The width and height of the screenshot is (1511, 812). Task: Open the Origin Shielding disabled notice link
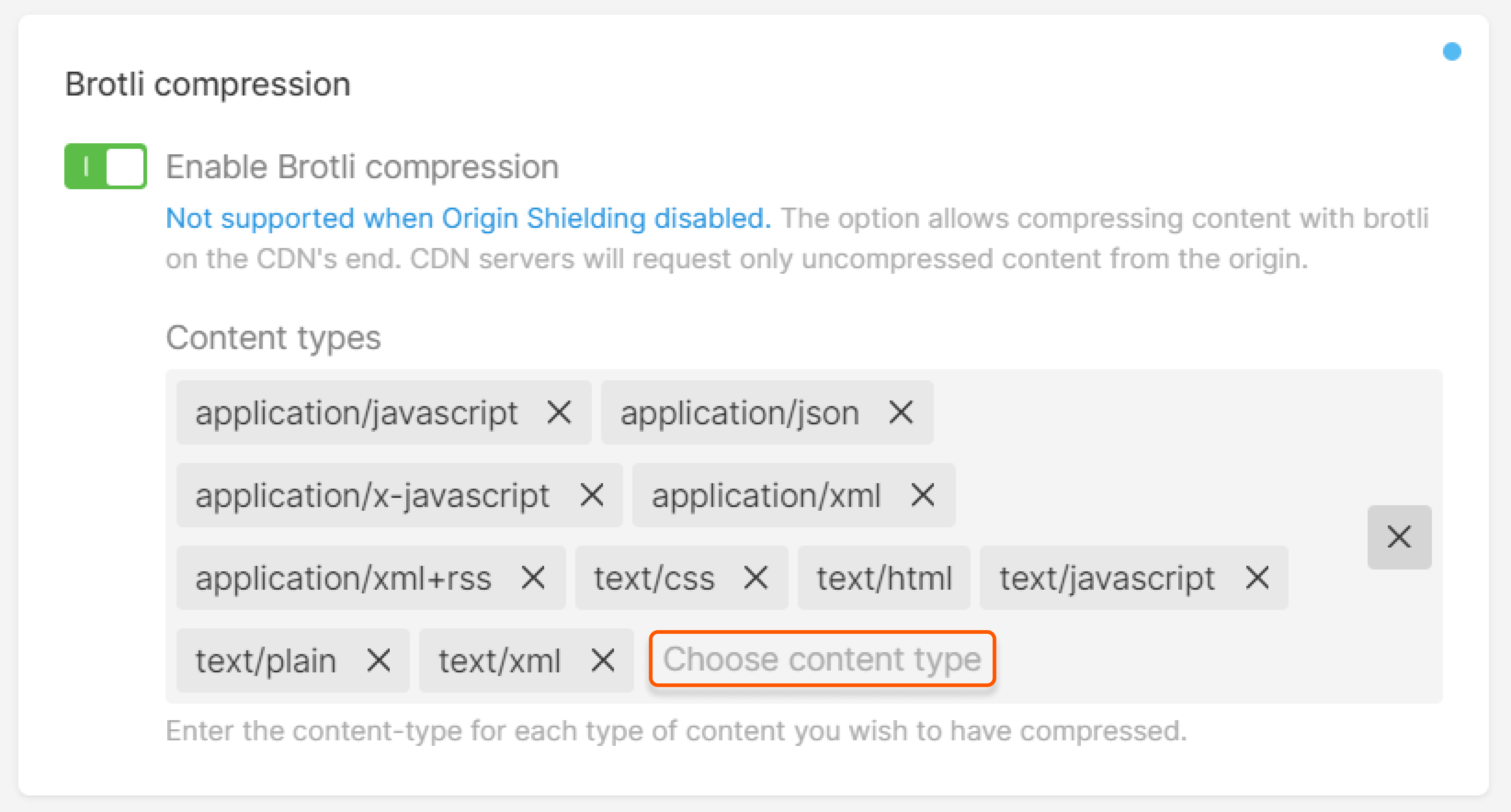(468, 219)
